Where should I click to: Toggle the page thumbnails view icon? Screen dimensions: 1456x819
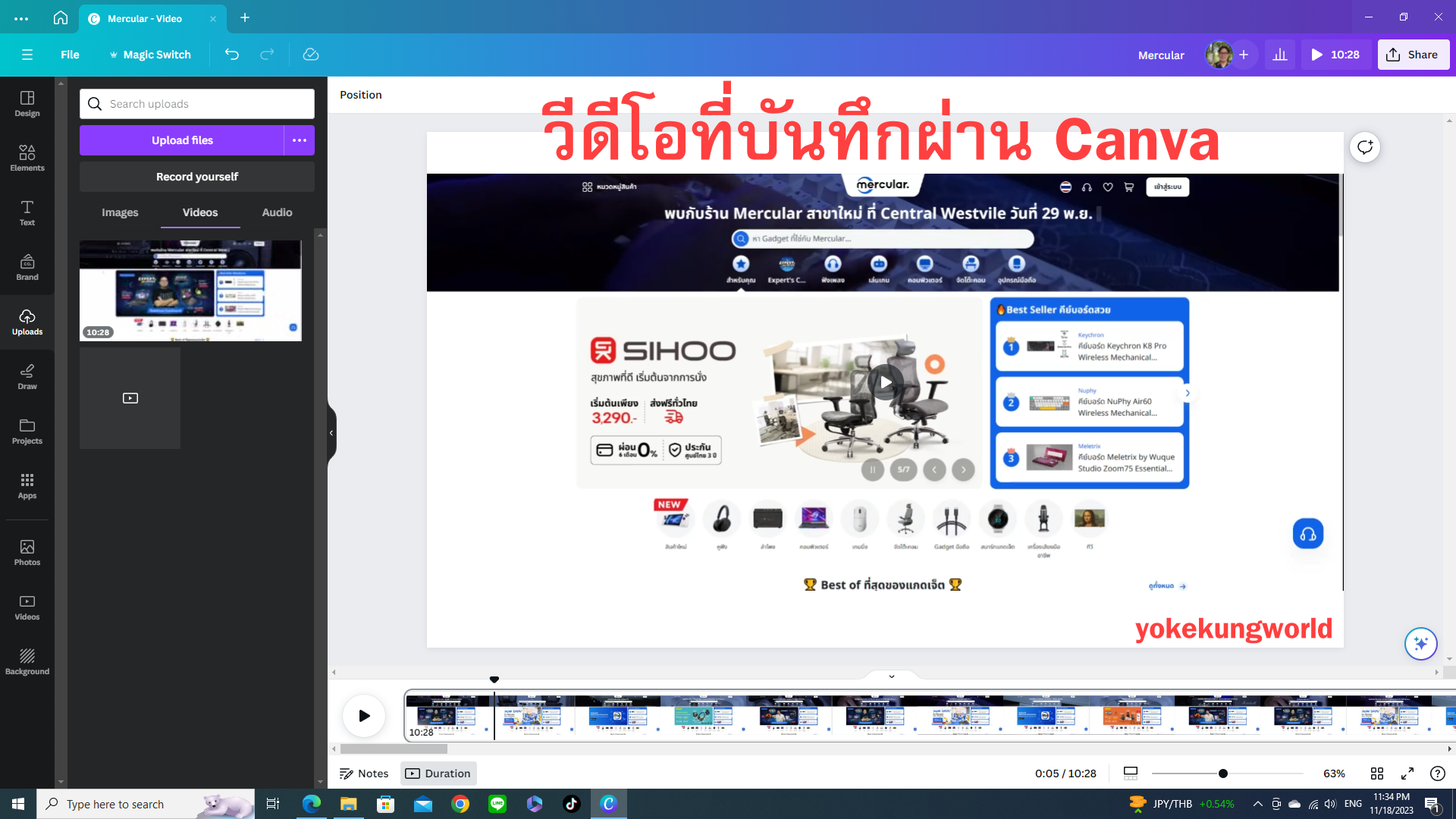pos(1131,773)
